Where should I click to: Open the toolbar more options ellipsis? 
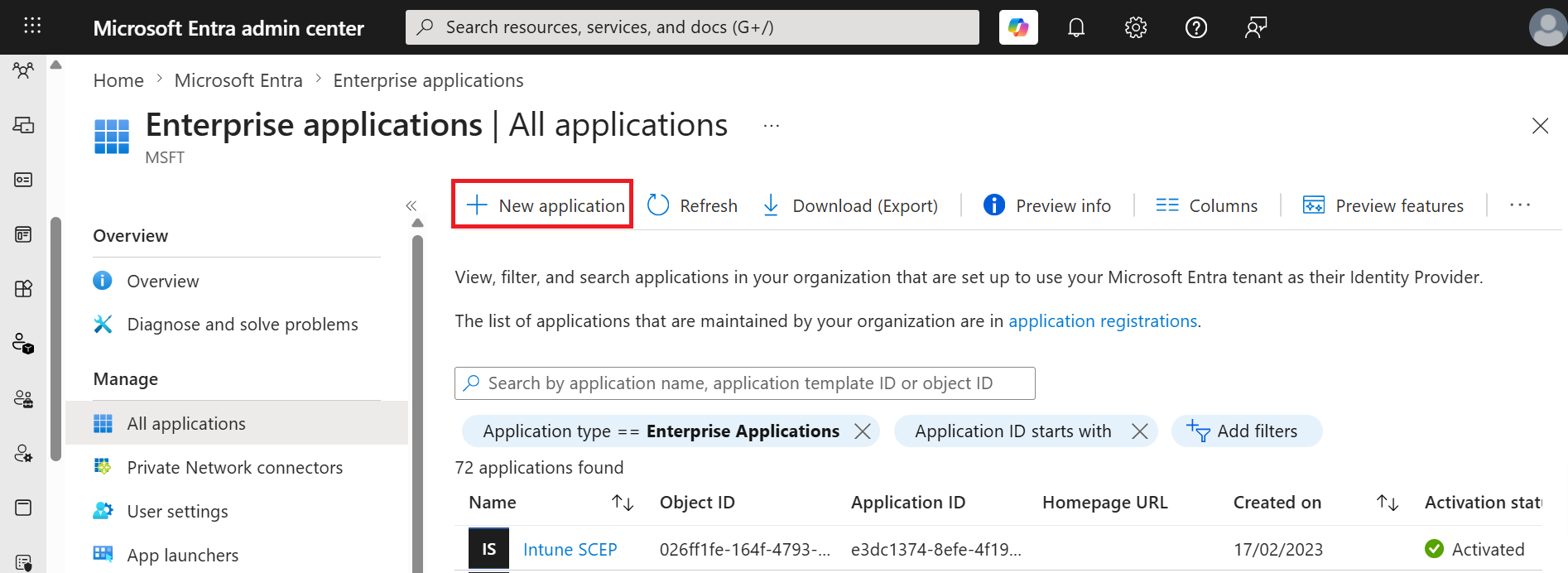pyautogui.click(x=1520, y=205)
